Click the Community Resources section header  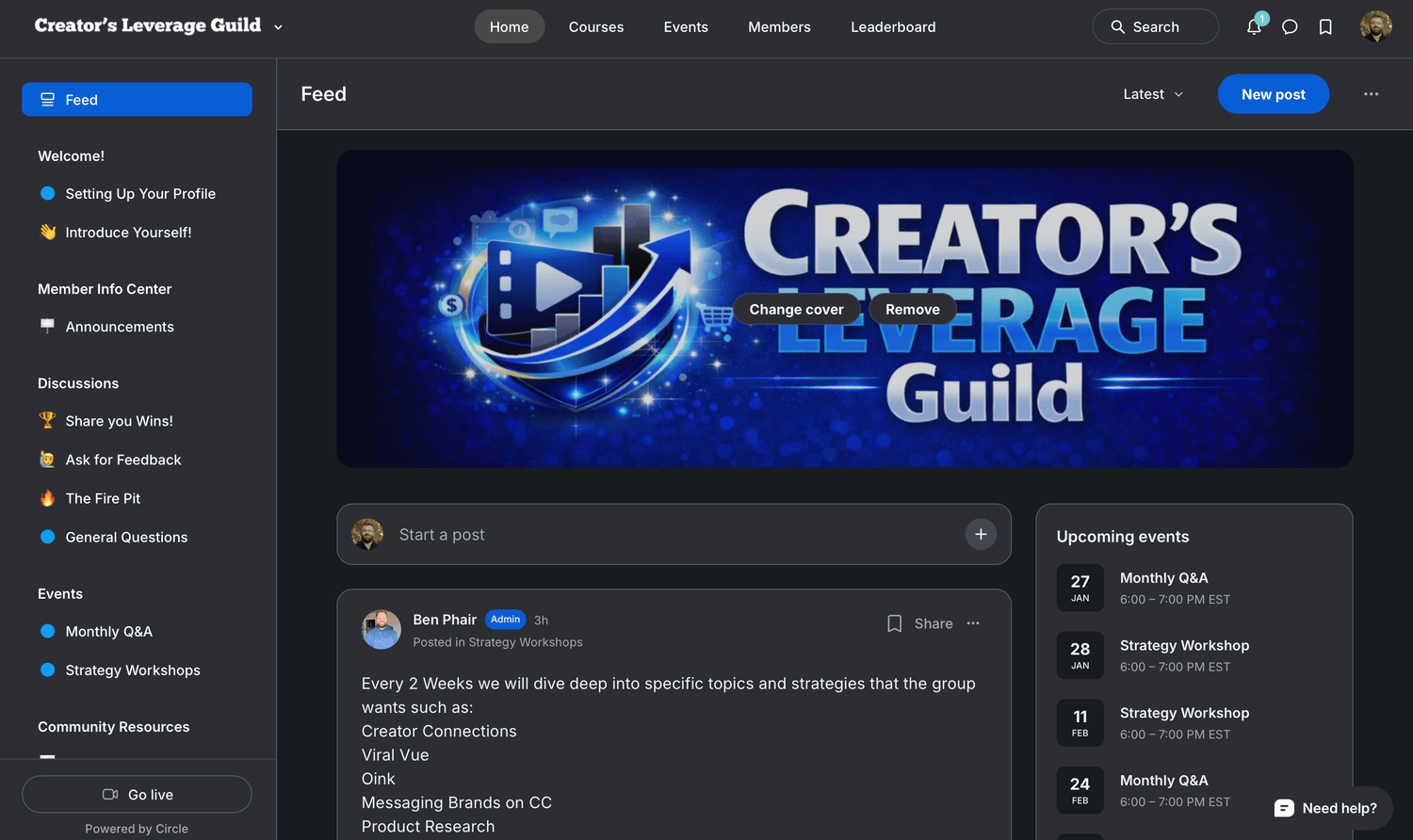pos(113,727)
